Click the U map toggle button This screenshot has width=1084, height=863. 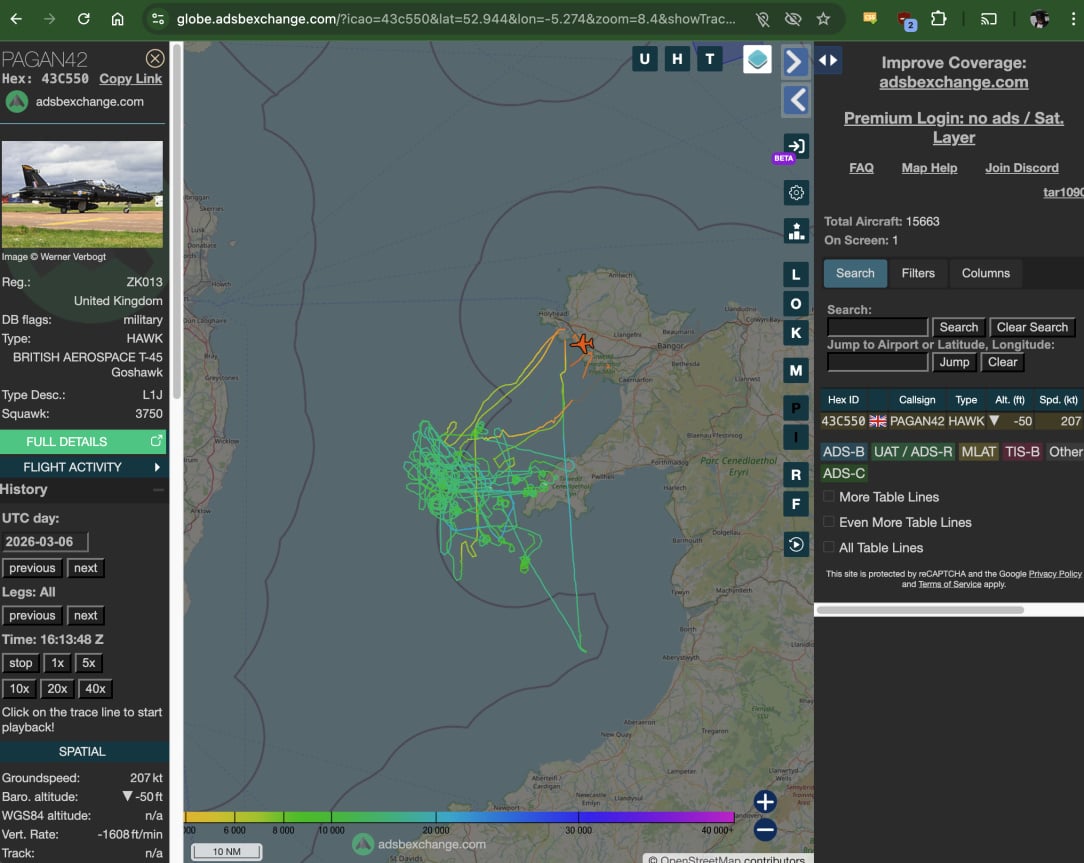[x=644, y=59]
